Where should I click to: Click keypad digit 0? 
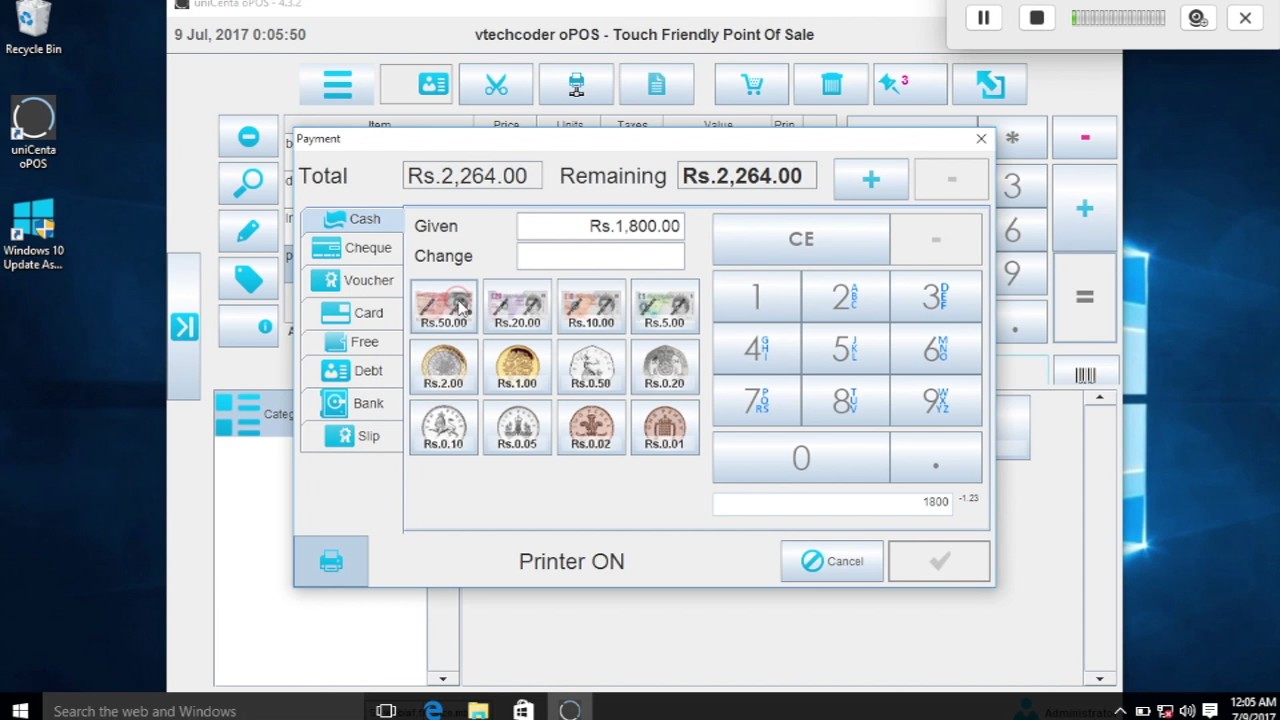tap(801, 458)
